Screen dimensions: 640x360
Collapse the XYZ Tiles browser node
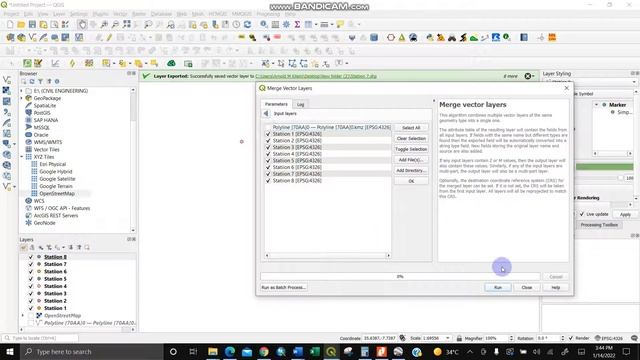pos(22,157)
